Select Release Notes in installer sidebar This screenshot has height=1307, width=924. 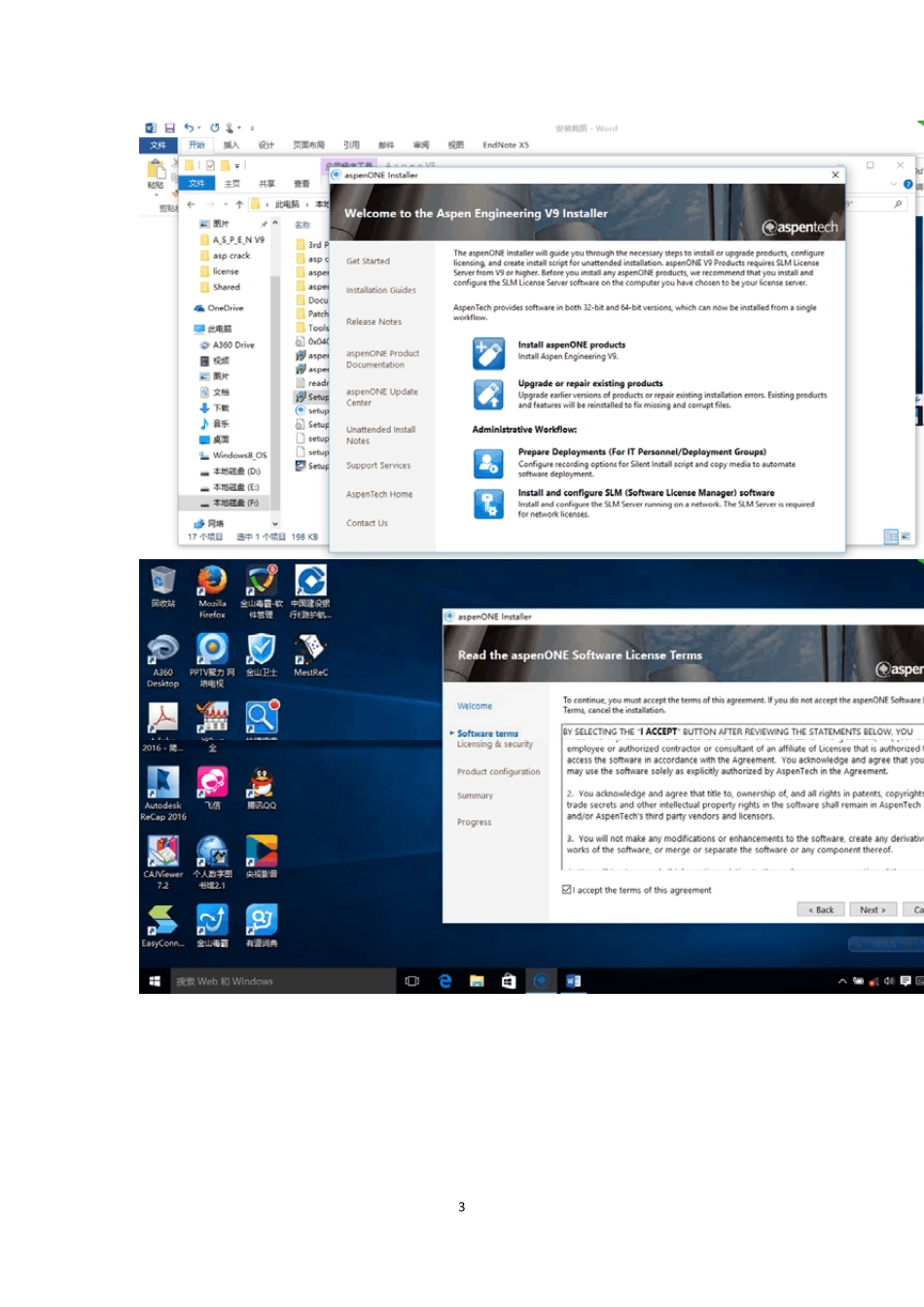click(x=373, y=322)
